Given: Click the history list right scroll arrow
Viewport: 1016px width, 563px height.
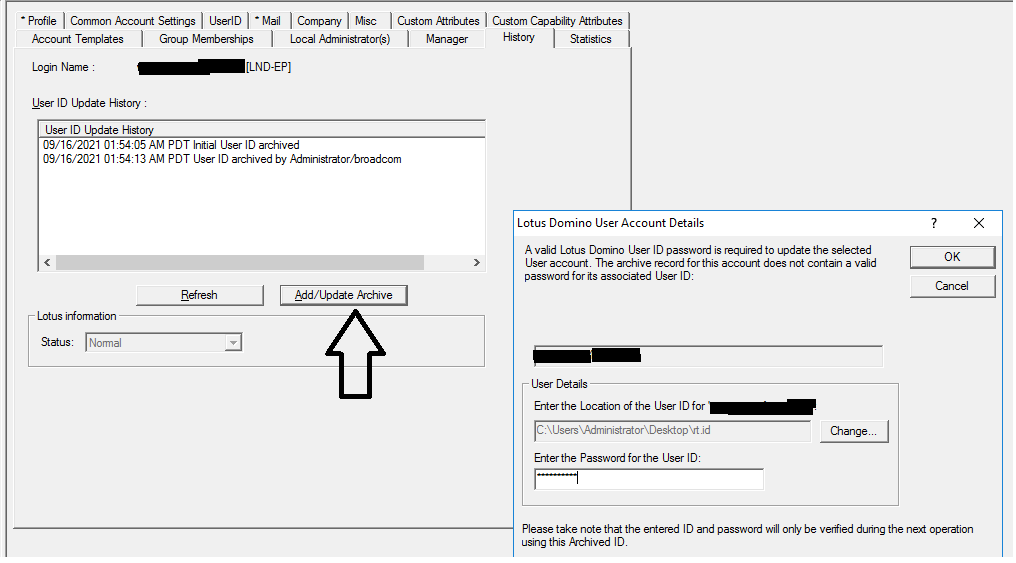Looking at the screenshot, I should 477,262.
